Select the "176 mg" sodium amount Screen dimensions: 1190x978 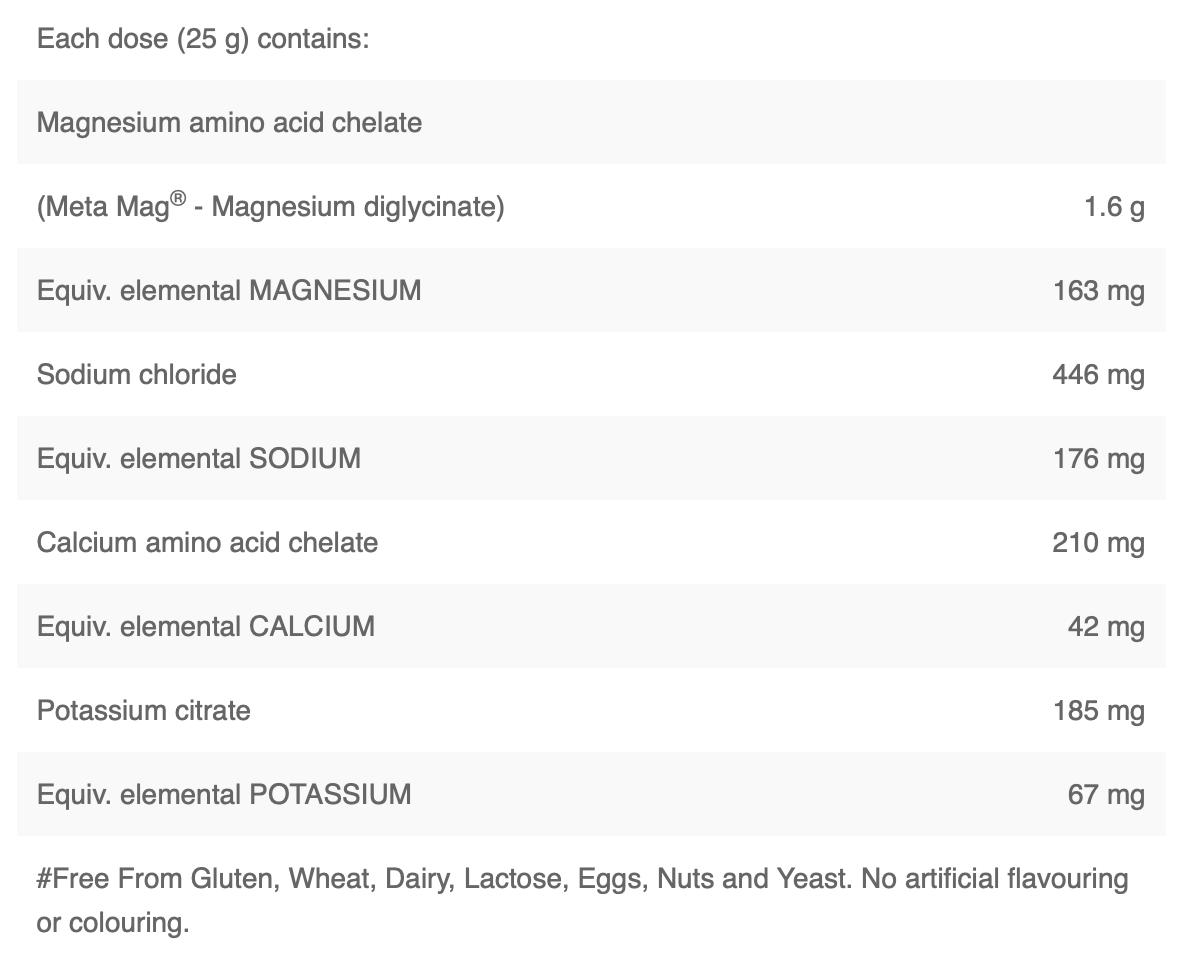point(1098,459)
